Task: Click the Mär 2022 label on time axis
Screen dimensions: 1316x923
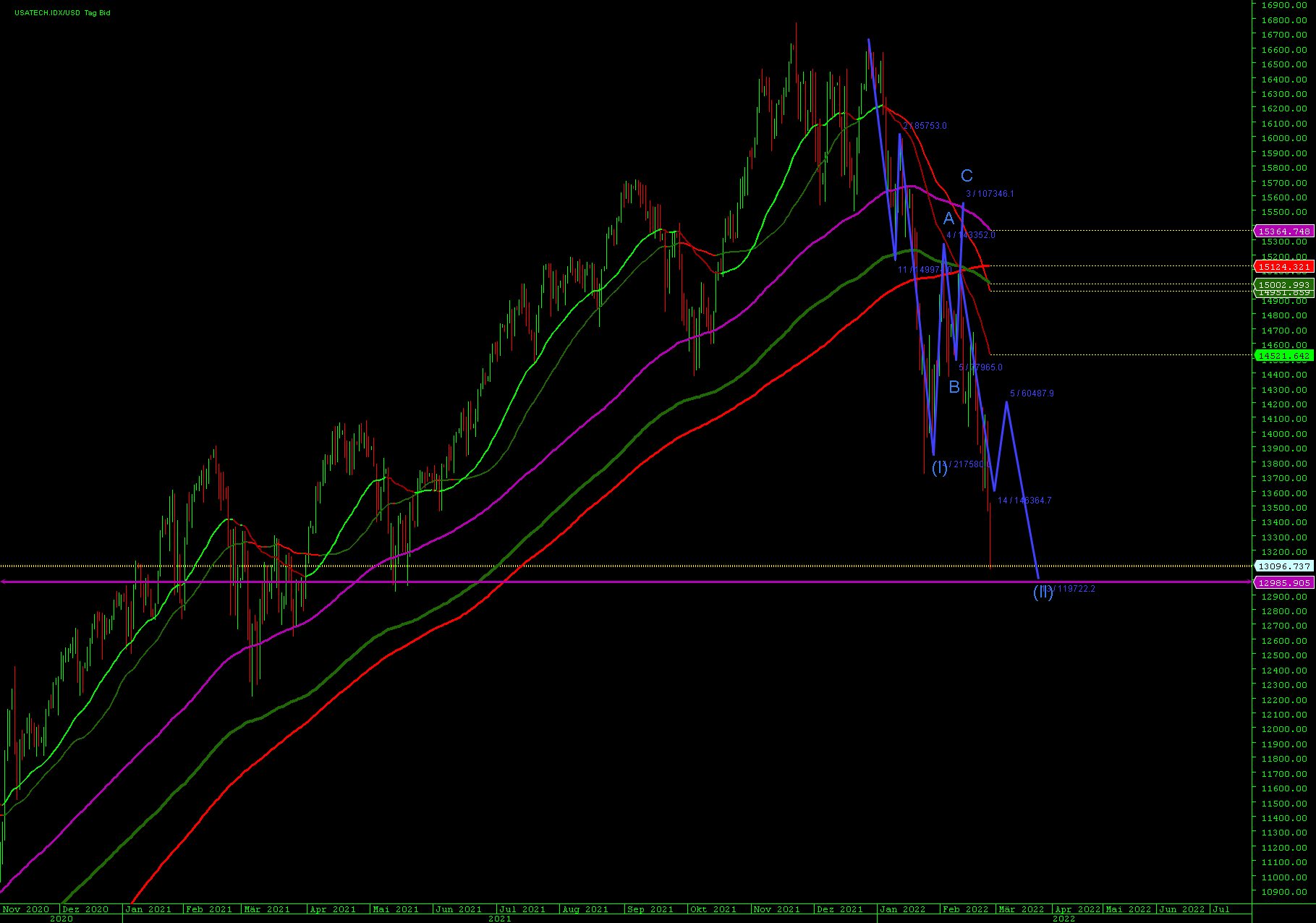Action: coord(1022,909)
